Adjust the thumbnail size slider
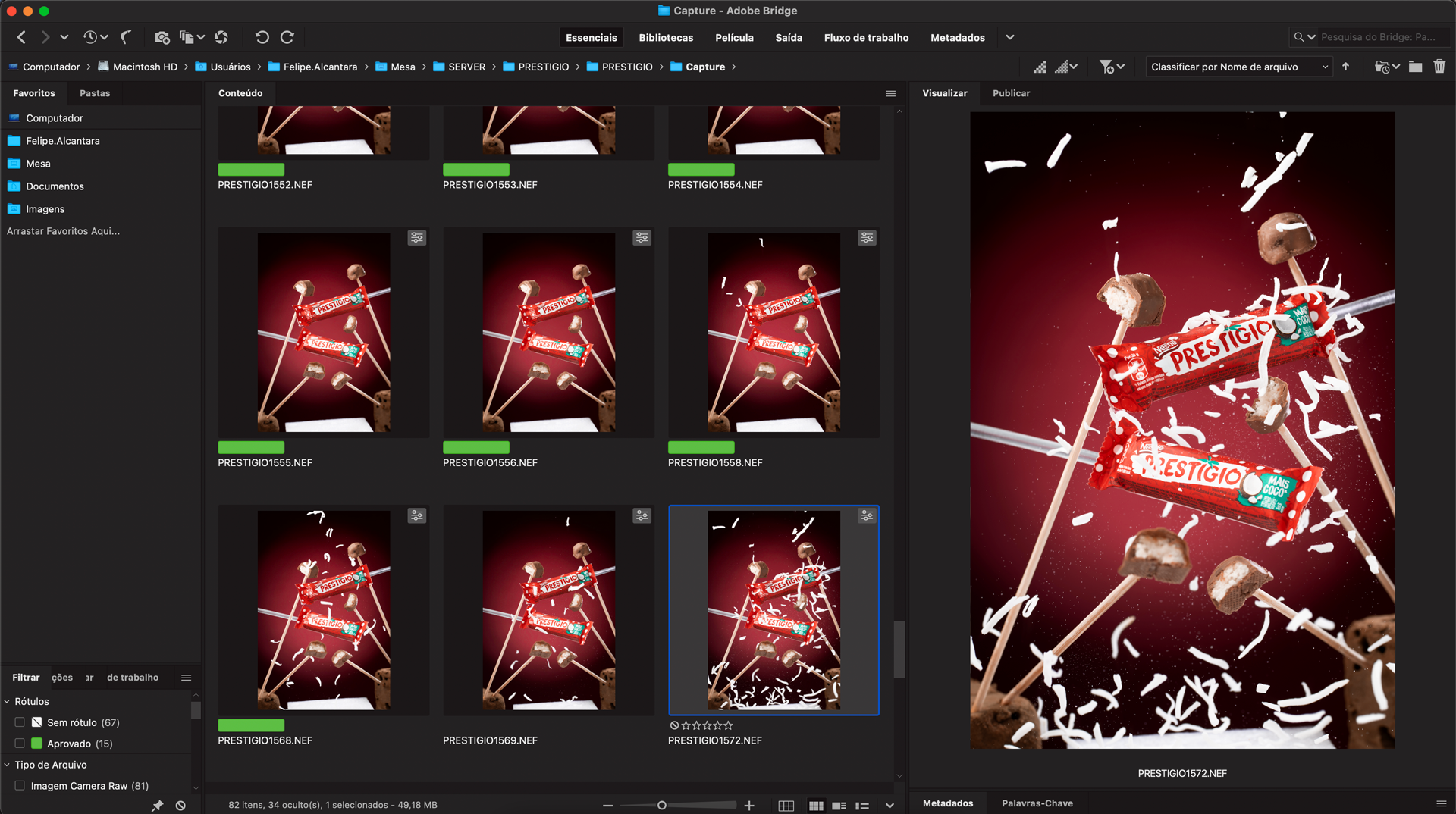This screenshot has width=1456, height=814. pyautogui.click(x=661, y=806)
